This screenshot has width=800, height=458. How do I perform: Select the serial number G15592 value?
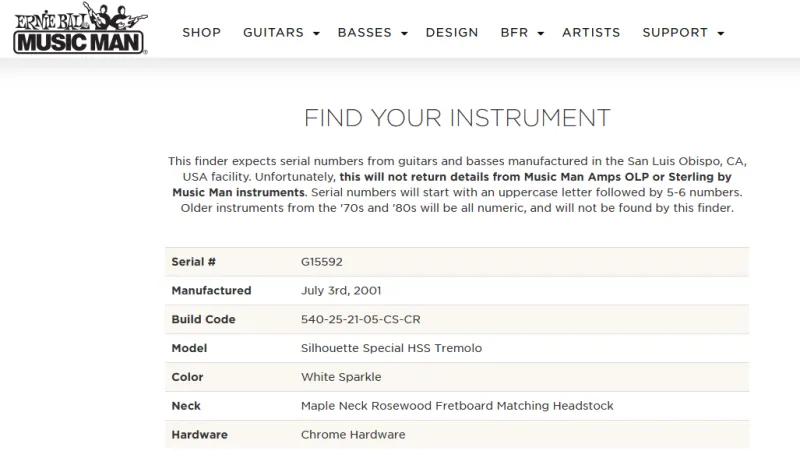pos(321,262)
